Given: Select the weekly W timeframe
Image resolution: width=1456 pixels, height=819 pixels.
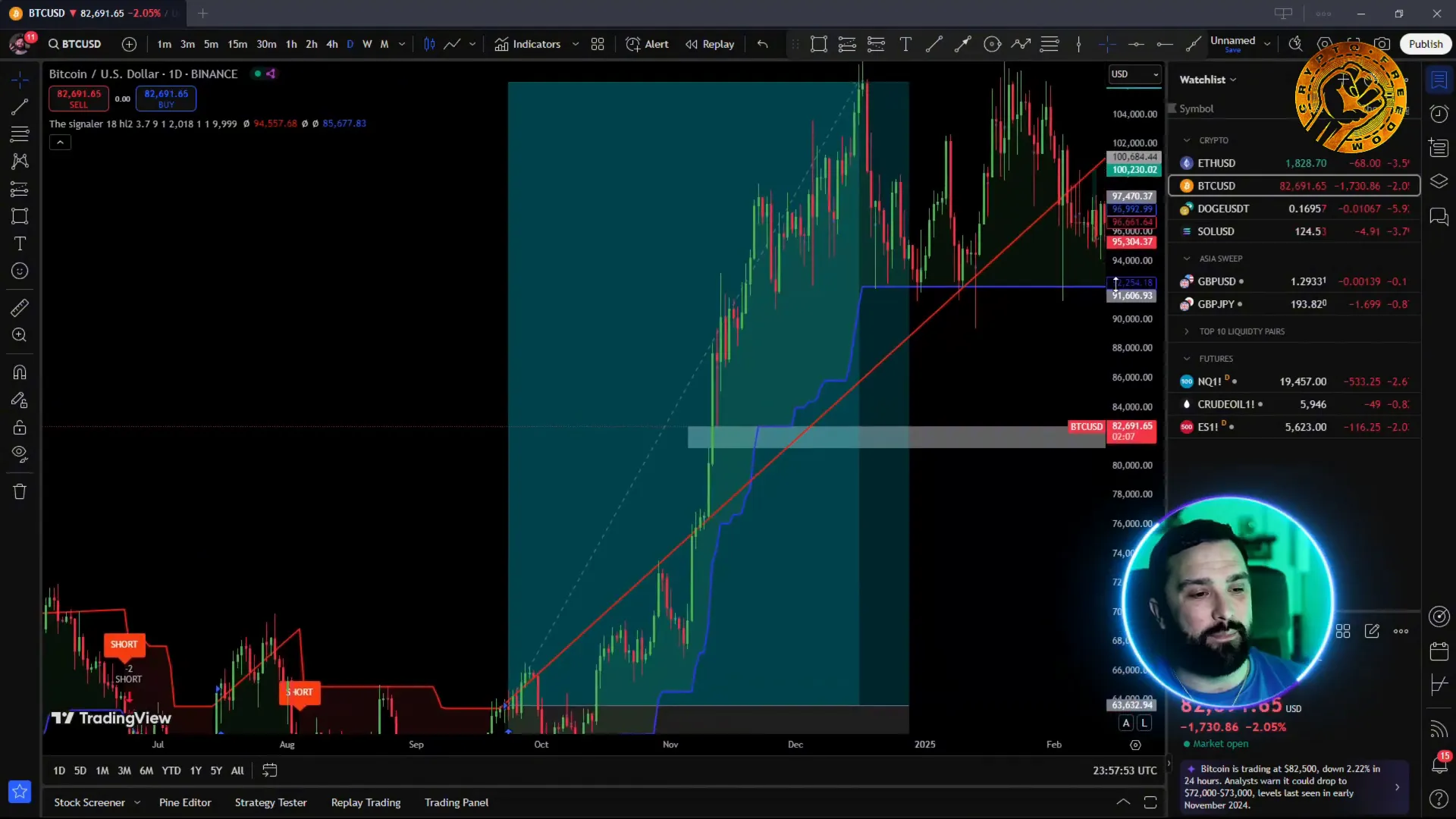Looking at the screenshot, I should (x=367, y=44).
